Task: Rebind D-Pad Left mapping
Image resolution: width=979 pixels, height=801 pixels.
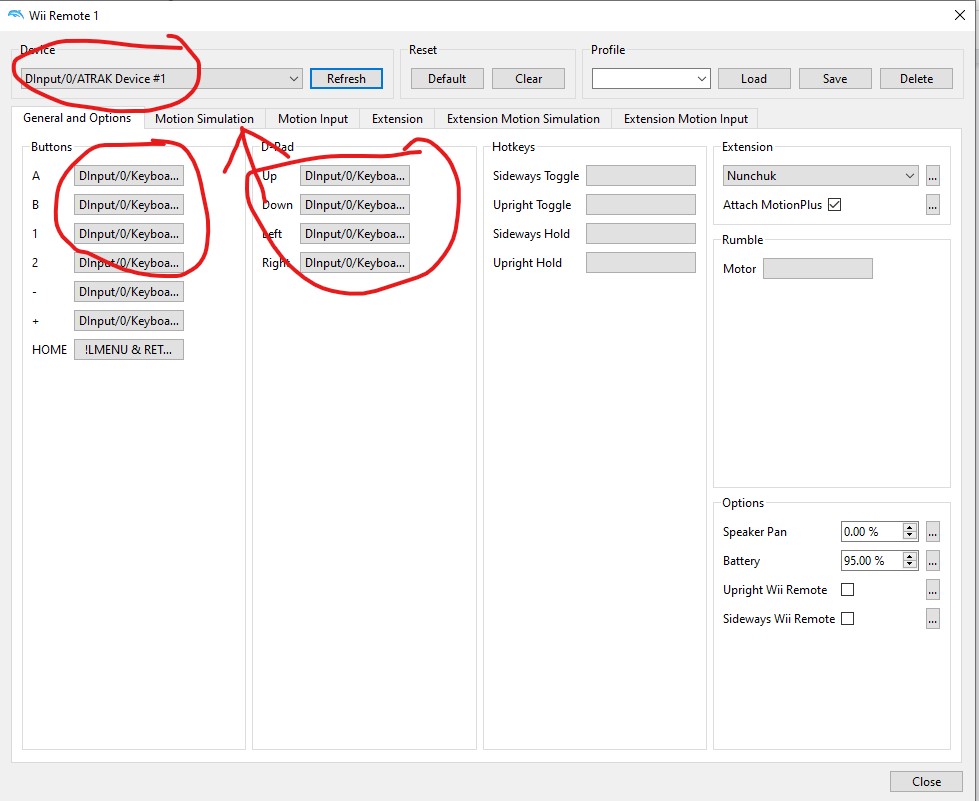Action: click(355, 233)
